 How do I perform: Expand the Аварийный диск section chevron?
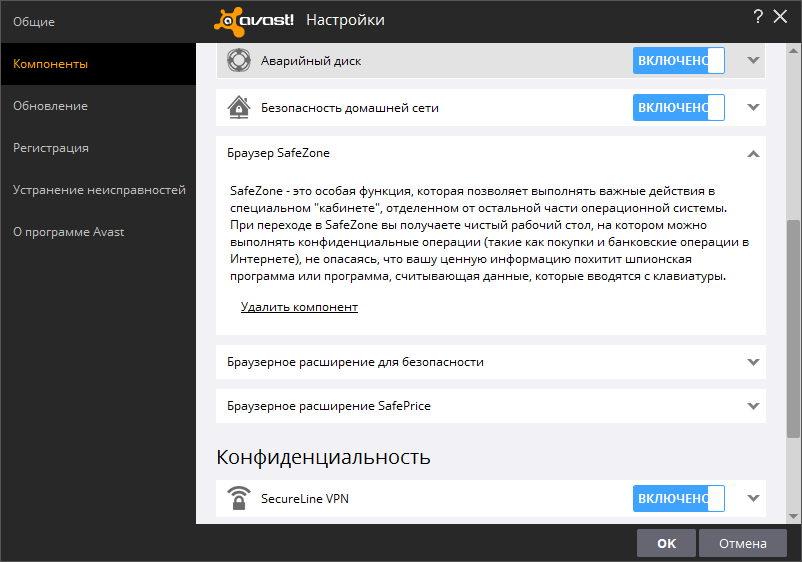pyautogui.click(x=753, y=60)
